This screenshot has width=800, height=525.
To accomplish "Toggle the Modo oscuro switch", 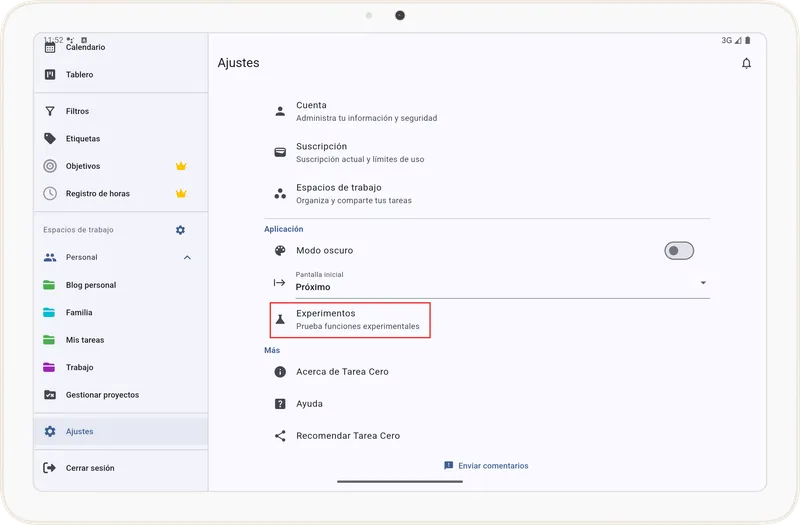I will pyautogui.click(x=679, y=251).
